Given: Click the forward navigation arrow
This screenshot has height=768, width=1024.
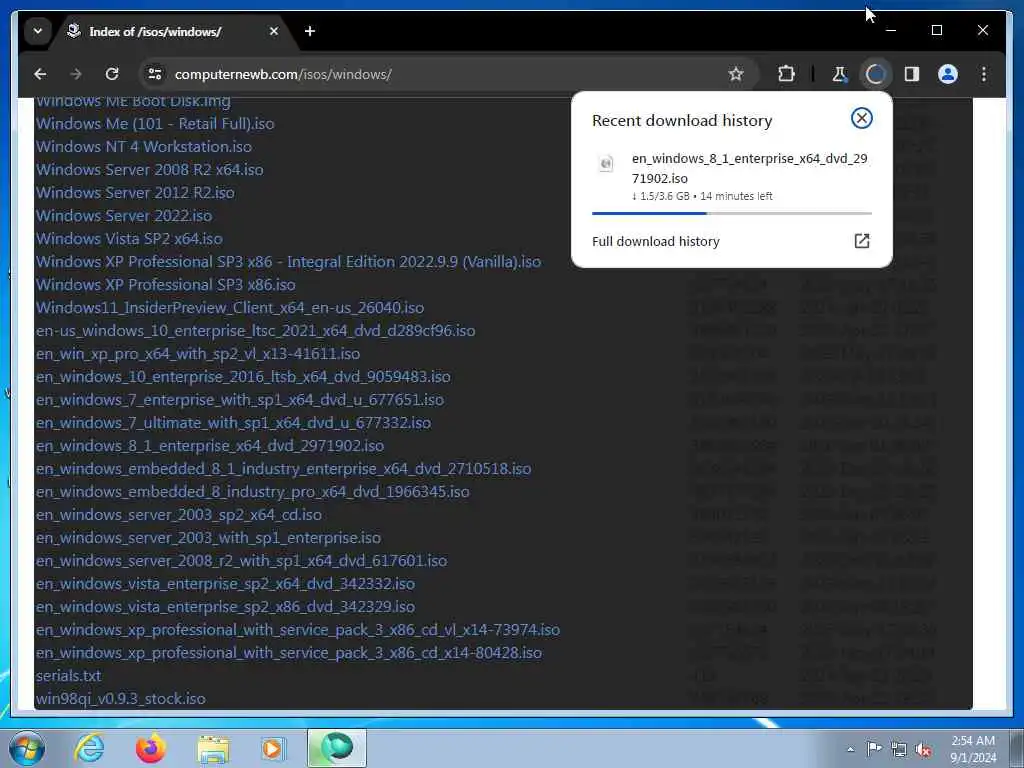Looking at the screenshot, I should tap(76, 74).
